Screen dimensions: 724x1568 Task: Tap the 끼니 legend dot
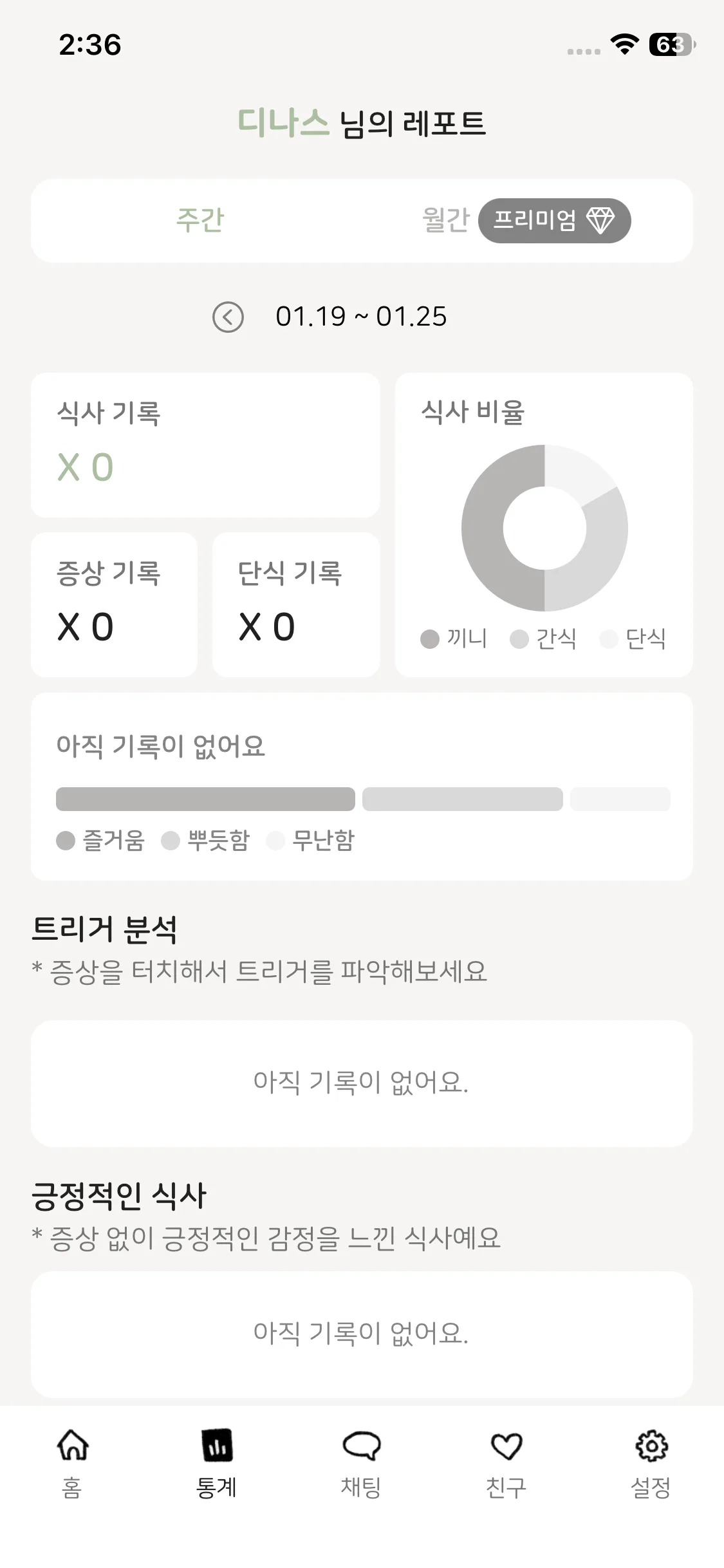(429, 639)
